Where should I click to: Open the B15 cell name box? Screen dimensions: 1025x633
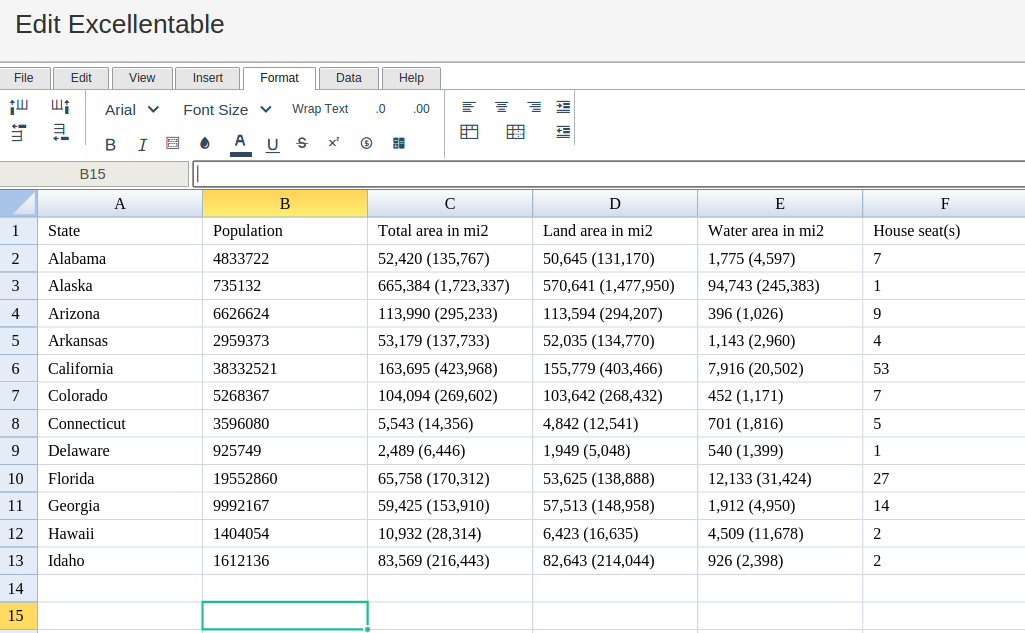tap(93, 174)
